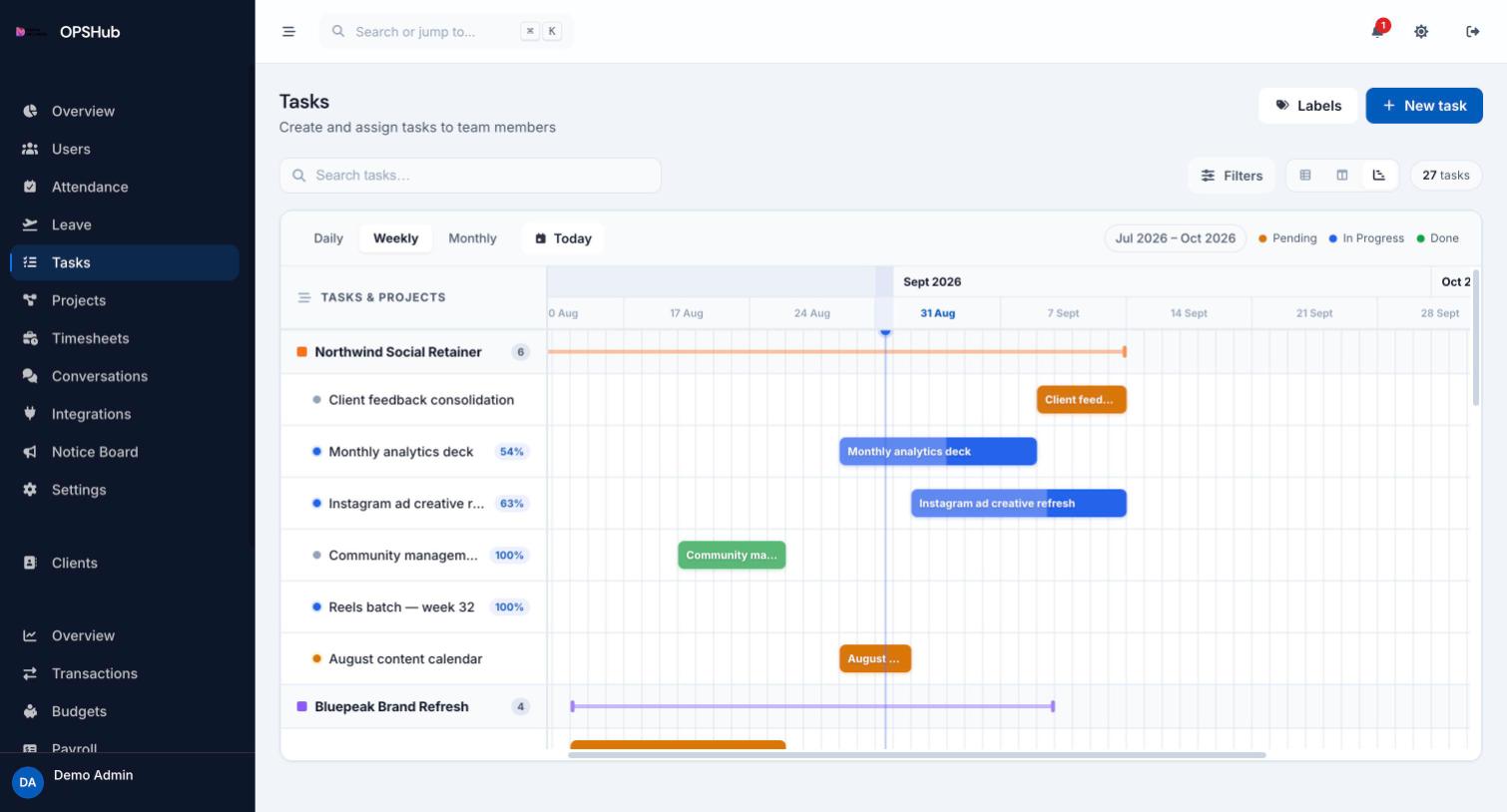Click the horizontal timeline scrollbar
The width and height of the screenshot is (1507, 812).
click(x=916, y=755)
